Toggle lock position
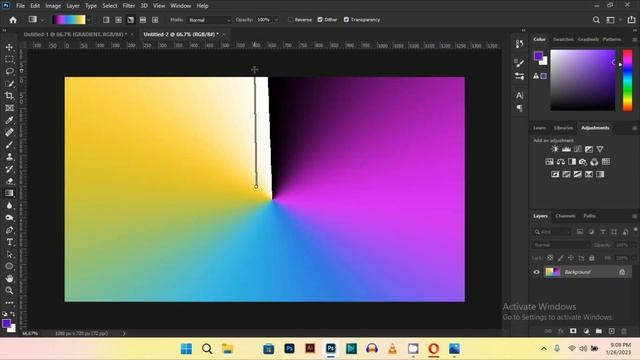The height and width of the screenshot is (360, 640). coord(571,258)
